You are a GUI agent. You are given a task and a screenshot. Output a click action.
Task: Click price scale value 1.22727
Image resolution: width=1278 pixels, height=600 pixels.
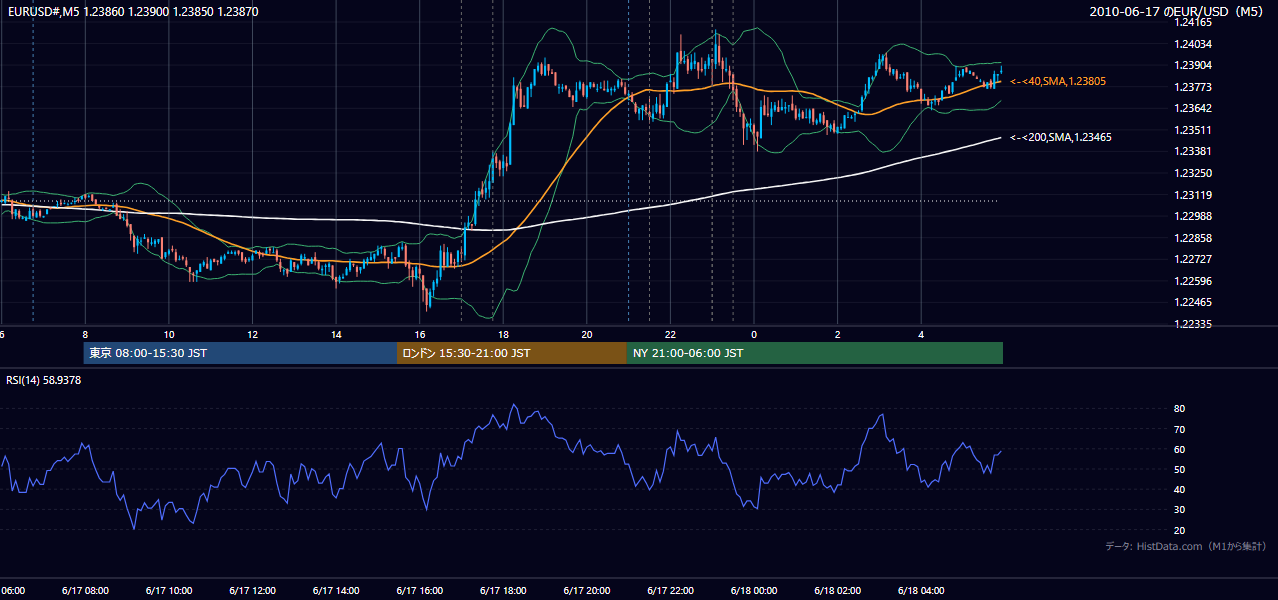point(1195,259)
